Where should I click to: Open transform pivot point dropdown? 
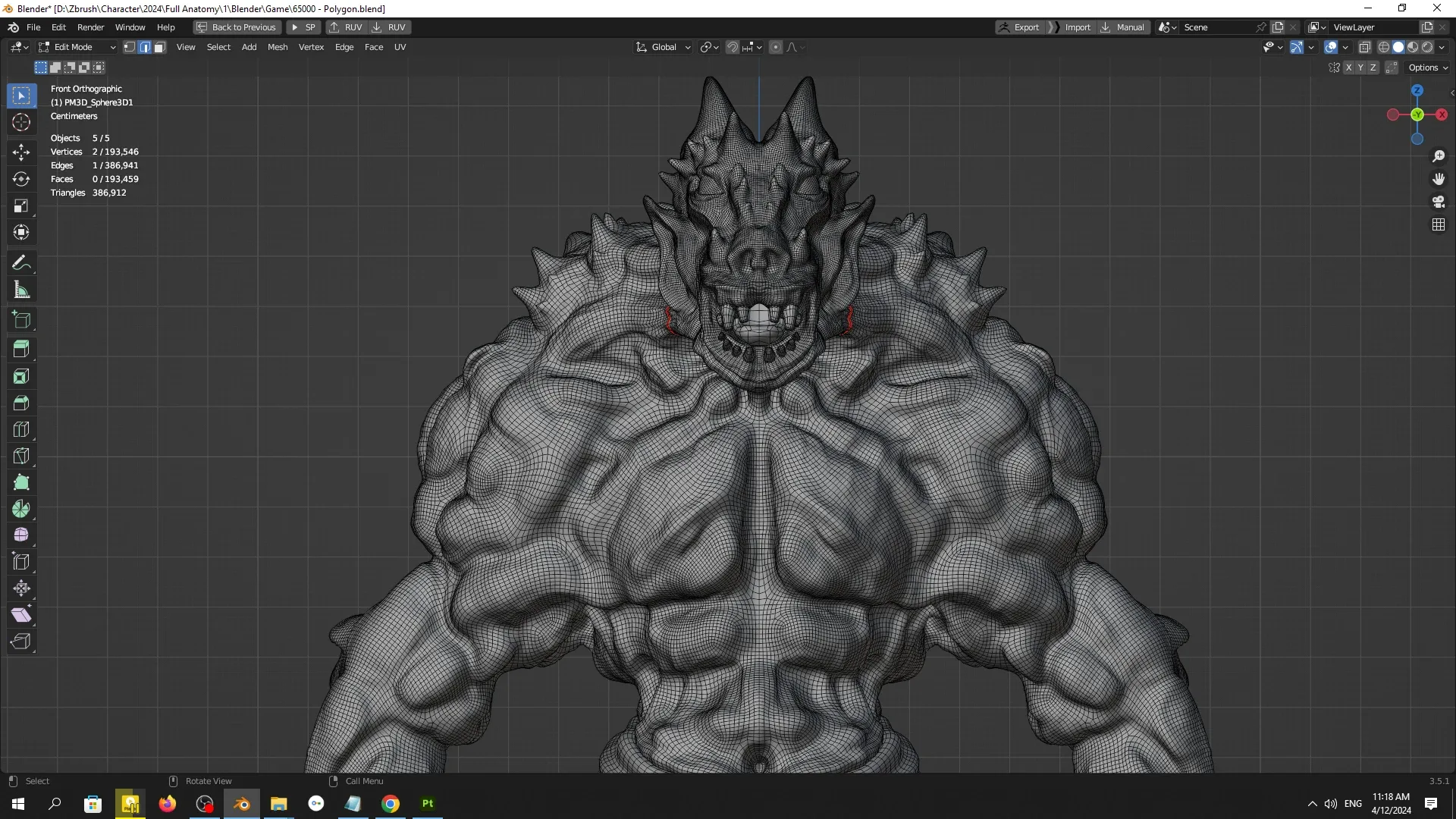710,47
